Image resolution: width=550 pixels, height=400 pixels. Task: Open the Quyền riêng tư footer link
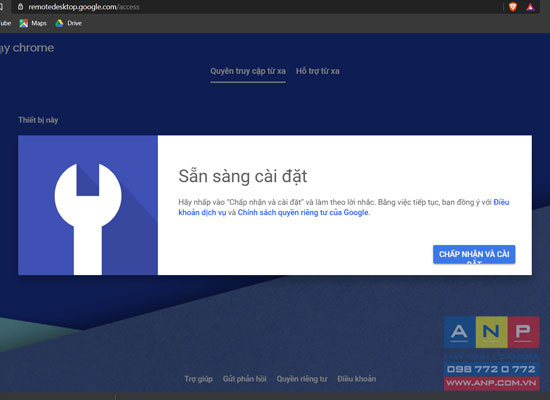tap(302, 379)
